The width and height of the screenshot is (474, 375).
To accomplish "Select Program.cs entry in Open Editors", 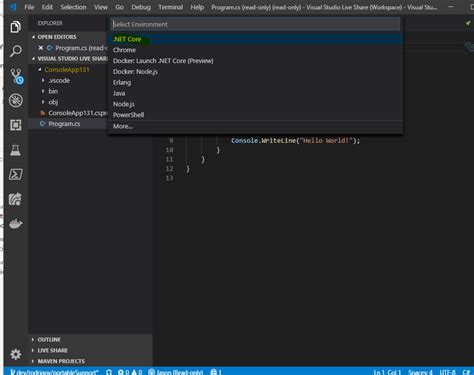I will click(81, 48).
